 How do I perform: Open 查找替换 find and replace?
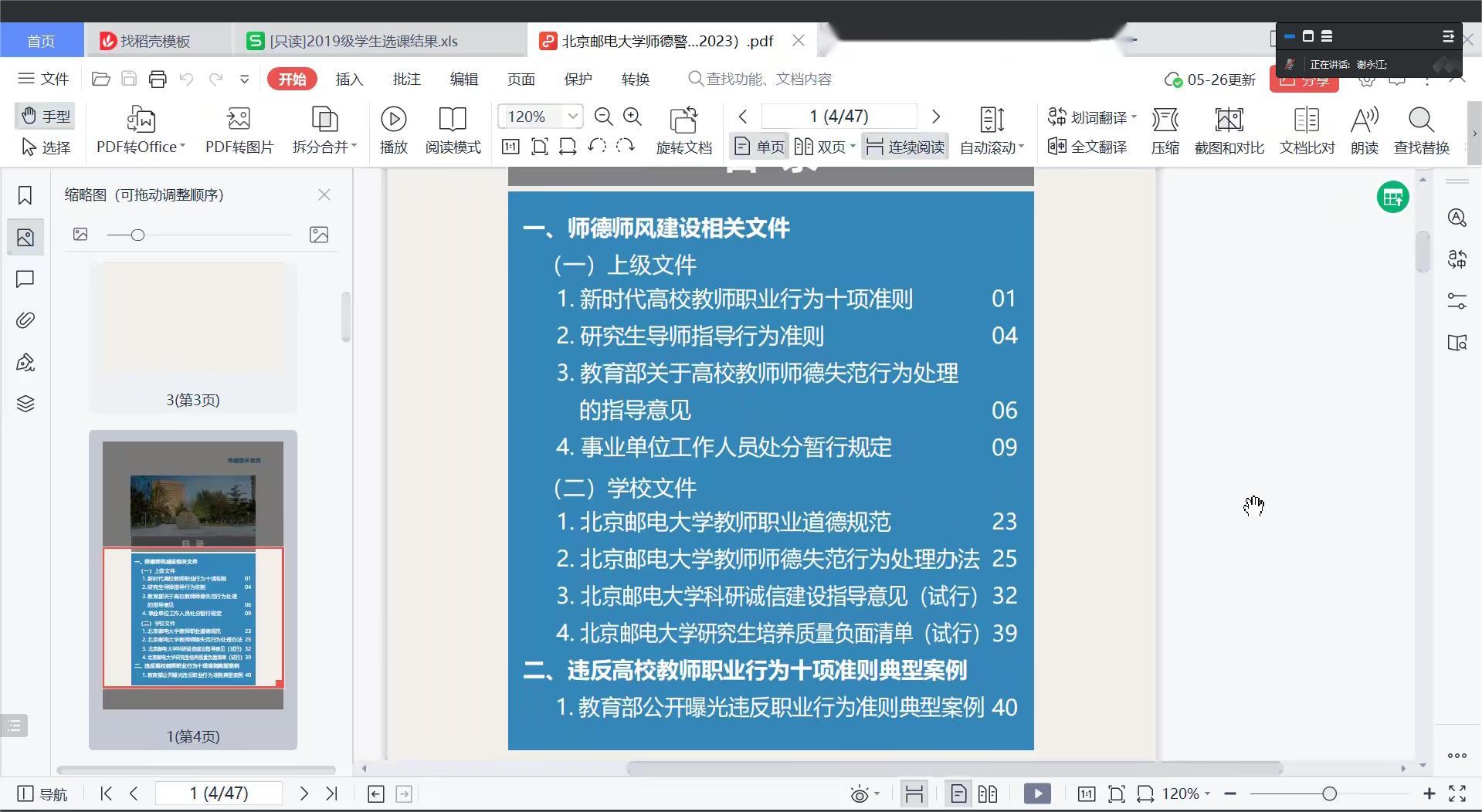click(1421, 130)
